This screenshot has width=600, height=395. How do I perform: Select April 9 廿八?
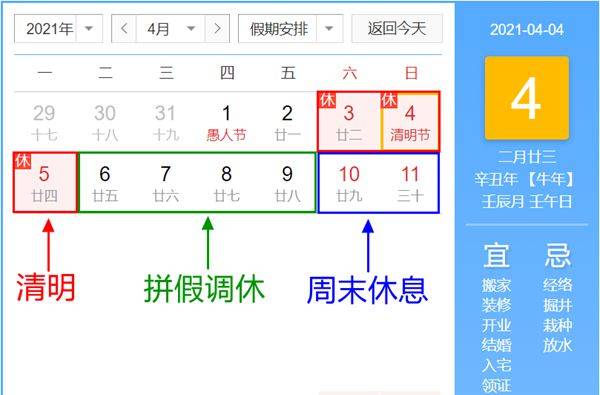pos(287,183)
